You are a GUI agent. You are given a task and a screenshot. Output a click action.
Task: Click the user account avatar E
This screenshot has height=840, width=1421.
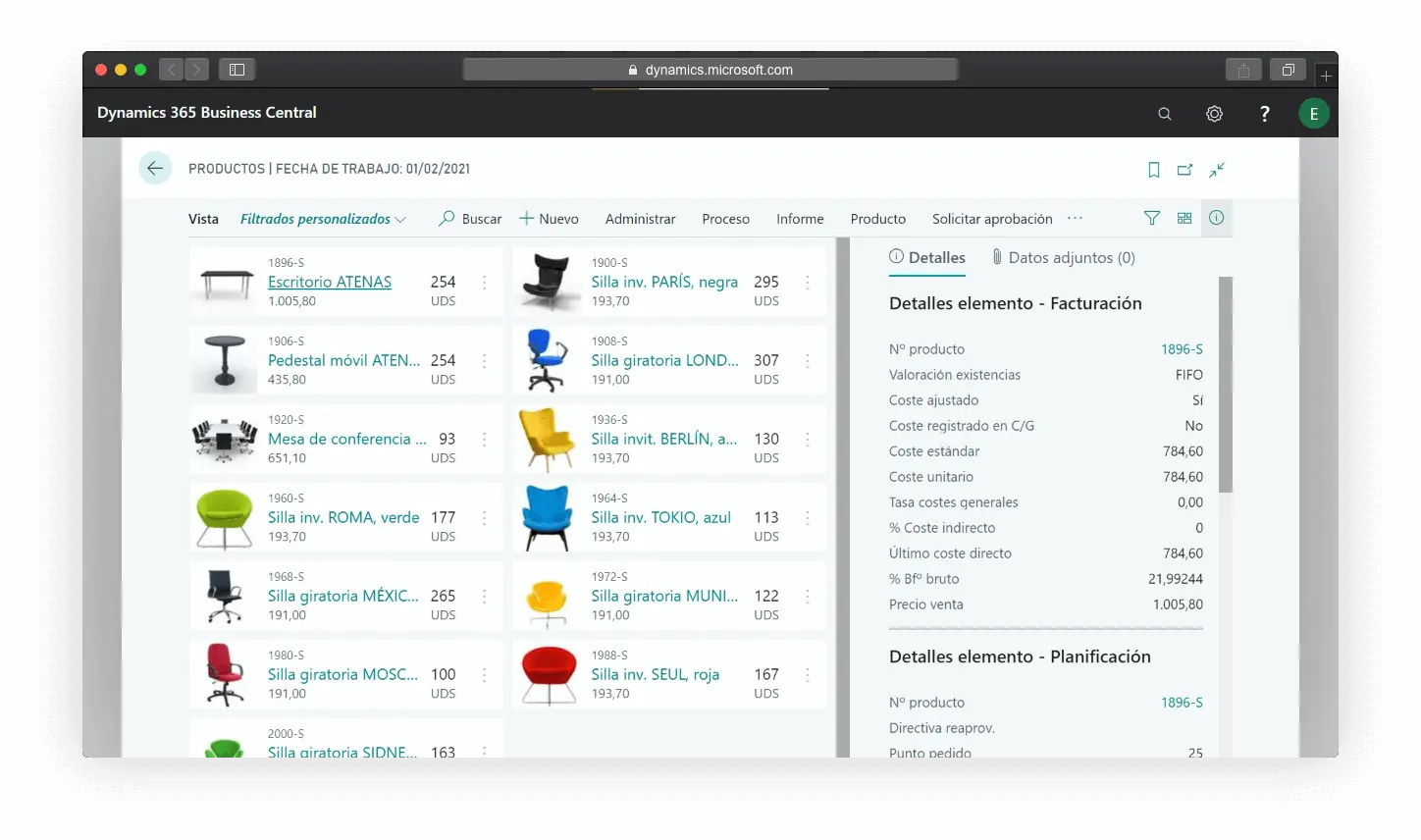1313,114
